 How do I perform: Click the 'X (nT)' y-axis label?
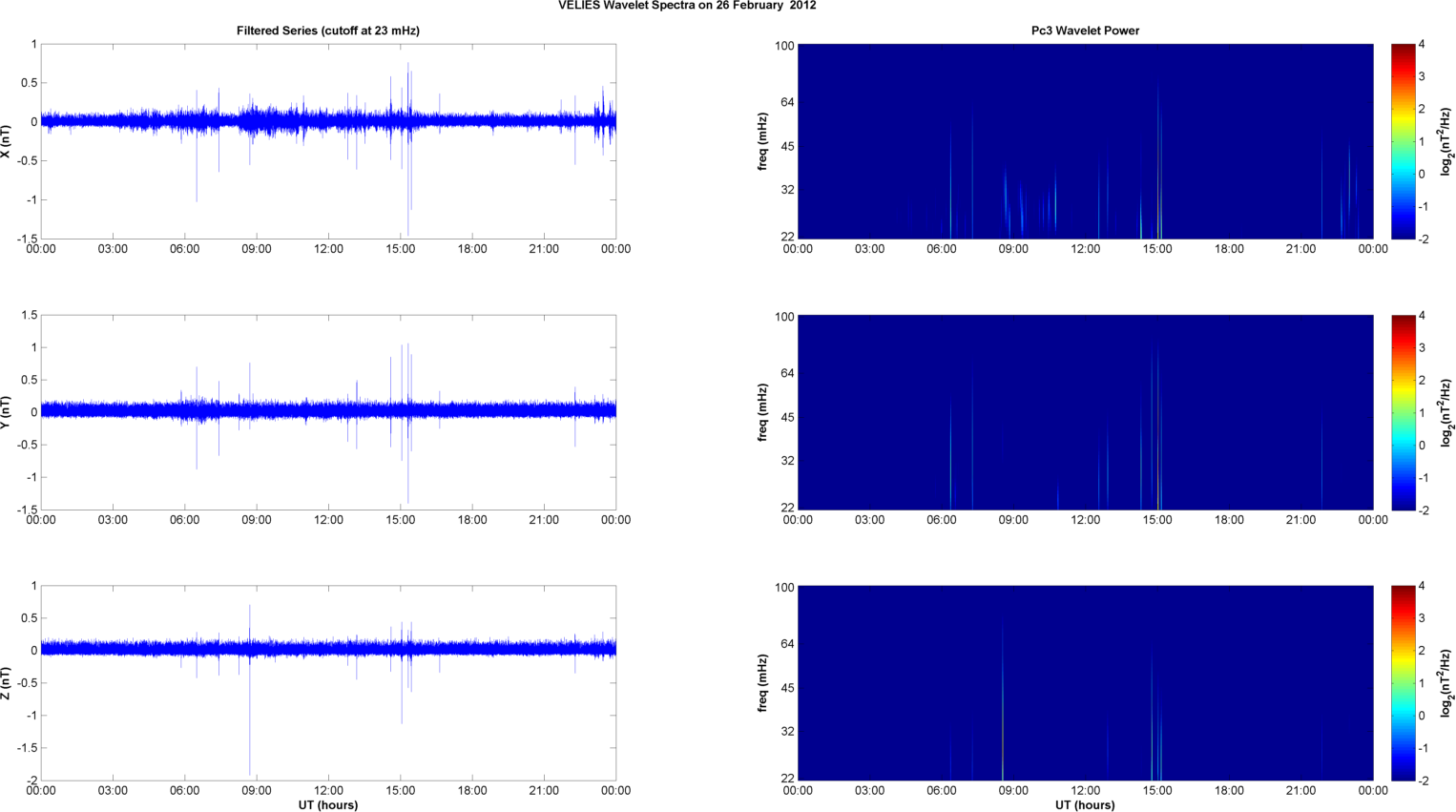(7, 141)
